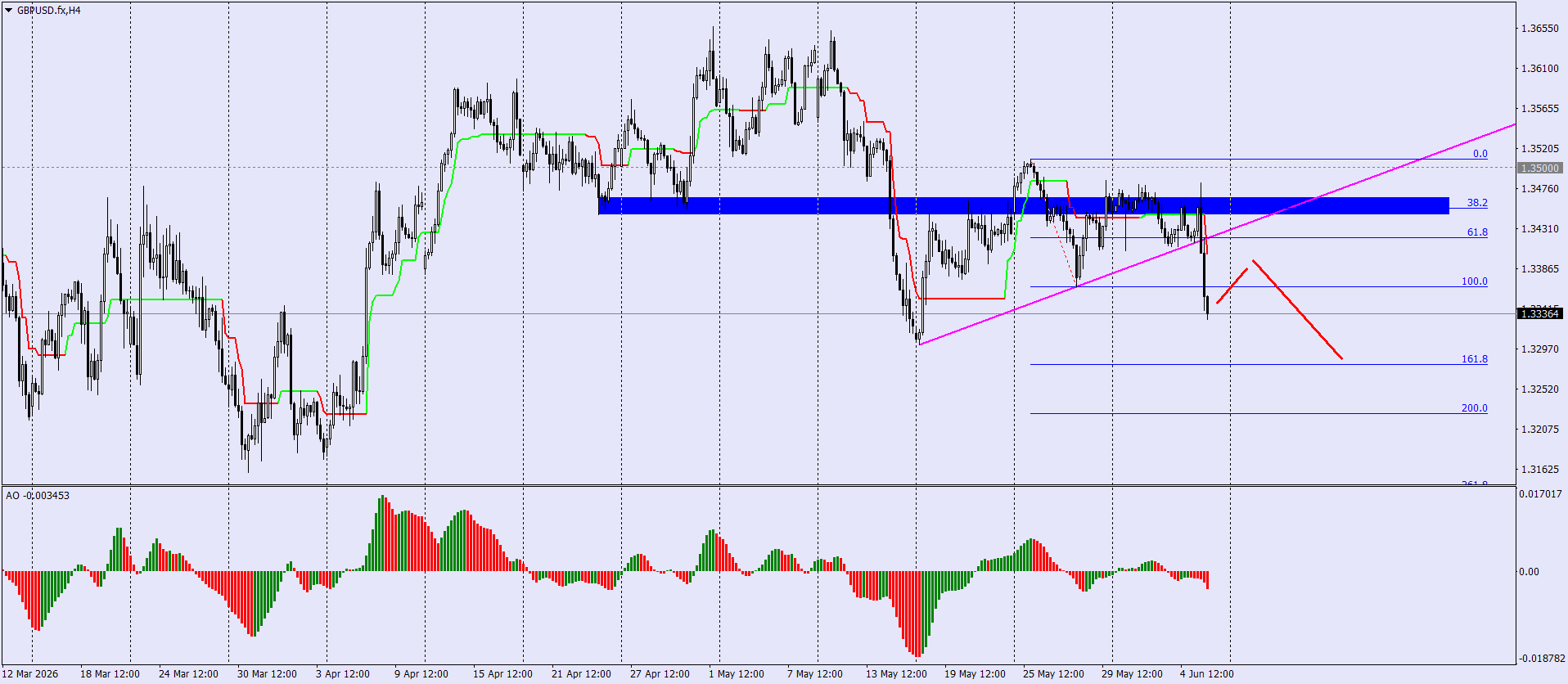Click the triangle icon beside GBPUSD.fx,H4 title

9,11
